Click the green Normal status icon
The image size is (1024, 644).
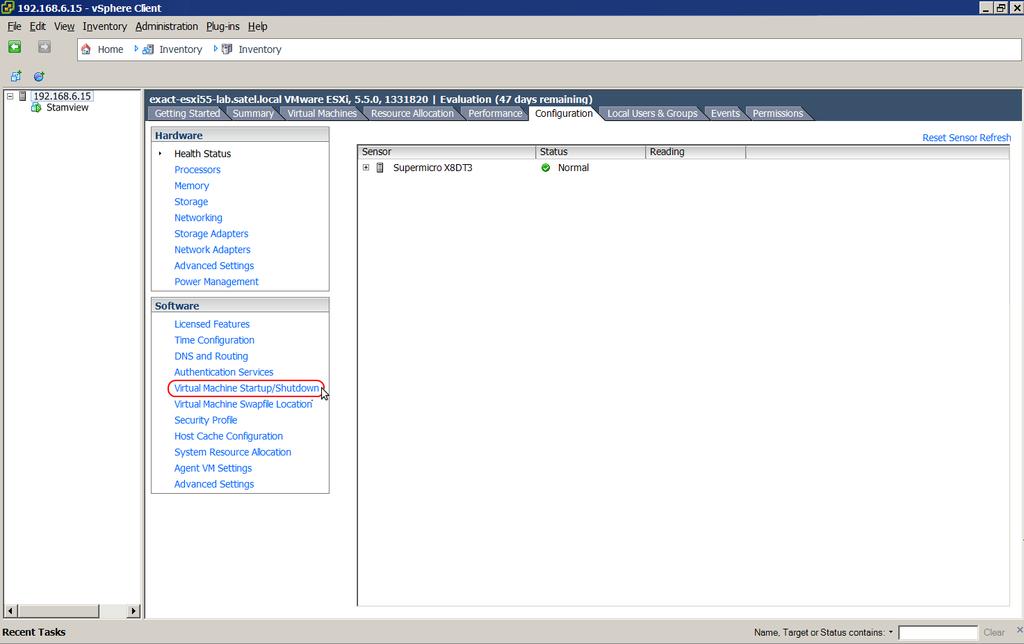(545, 168)
